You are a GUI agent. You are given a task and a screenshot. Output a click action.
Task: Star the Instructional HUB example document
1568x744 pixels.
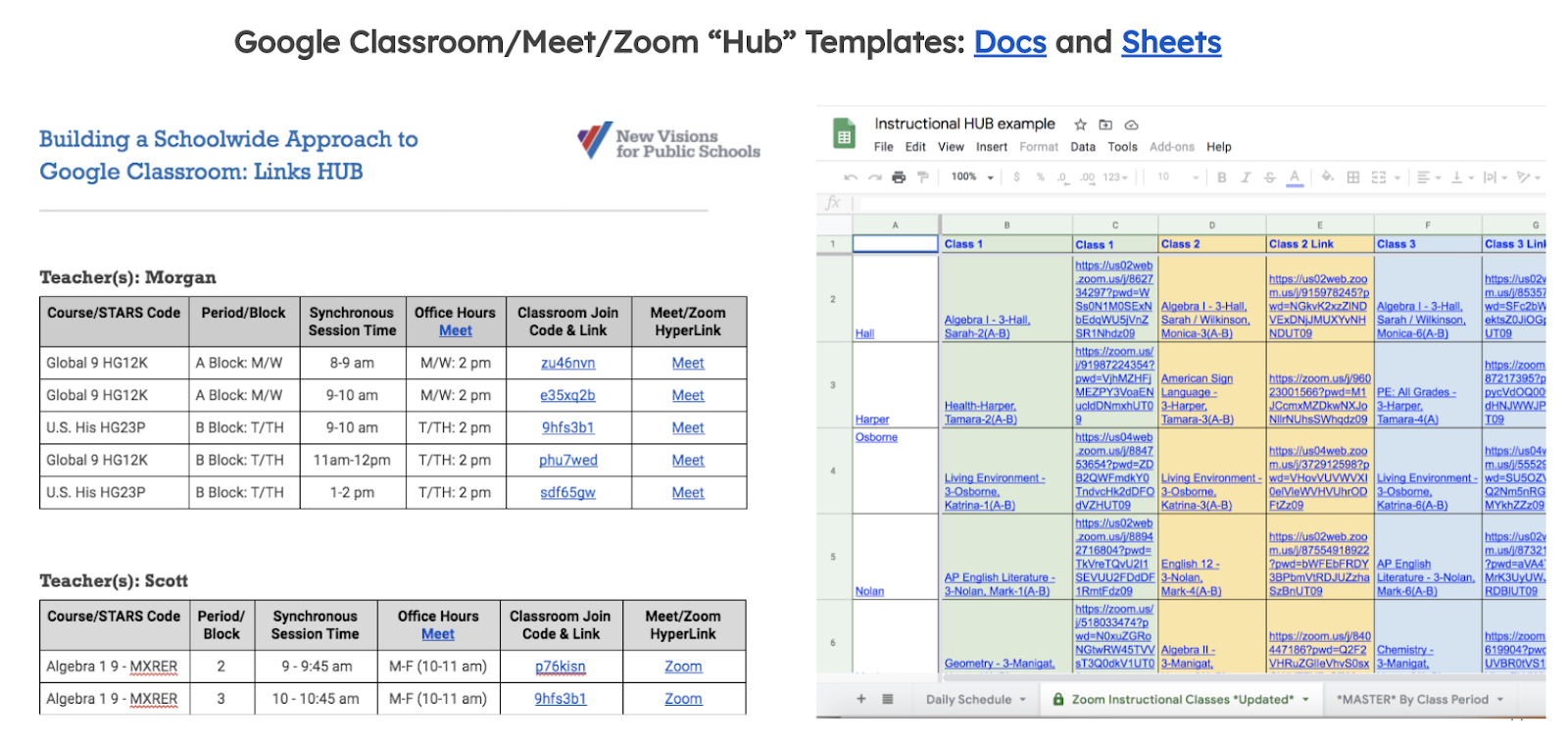click(x=1080, y=124)
